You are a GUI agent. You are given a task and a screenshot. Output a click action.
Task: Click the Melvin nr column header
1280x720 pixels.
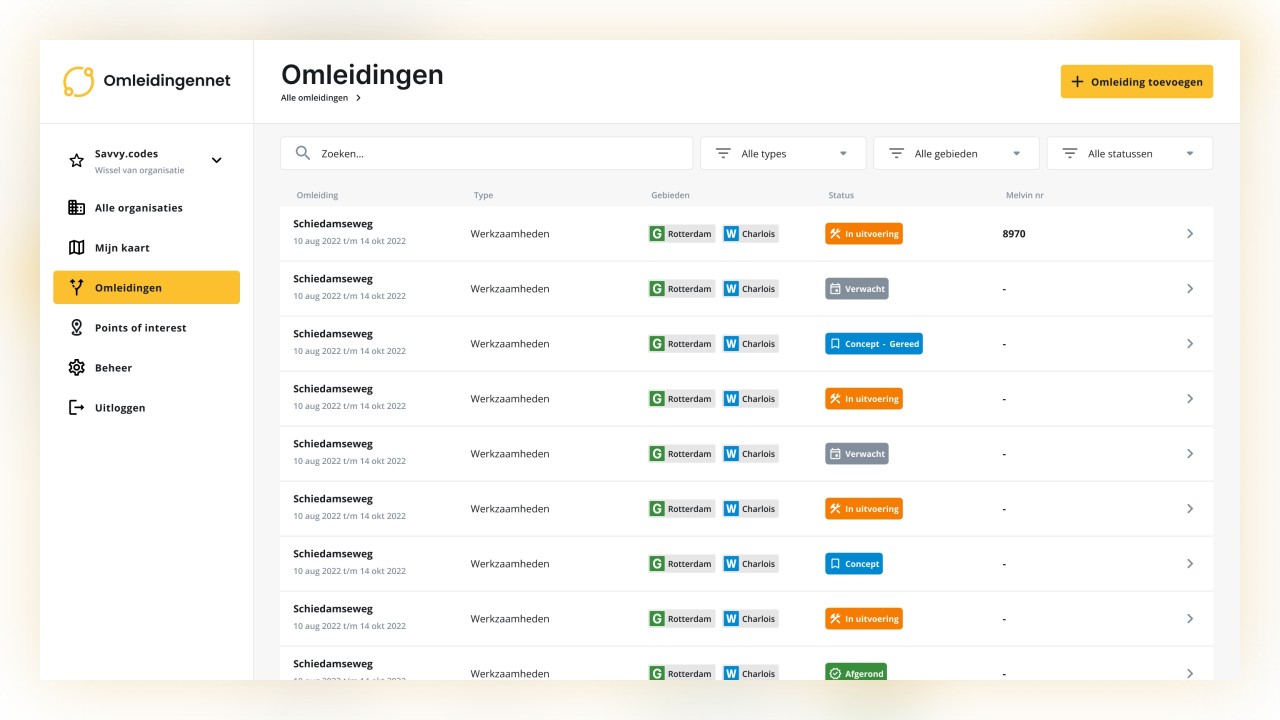click(1024, 196)
